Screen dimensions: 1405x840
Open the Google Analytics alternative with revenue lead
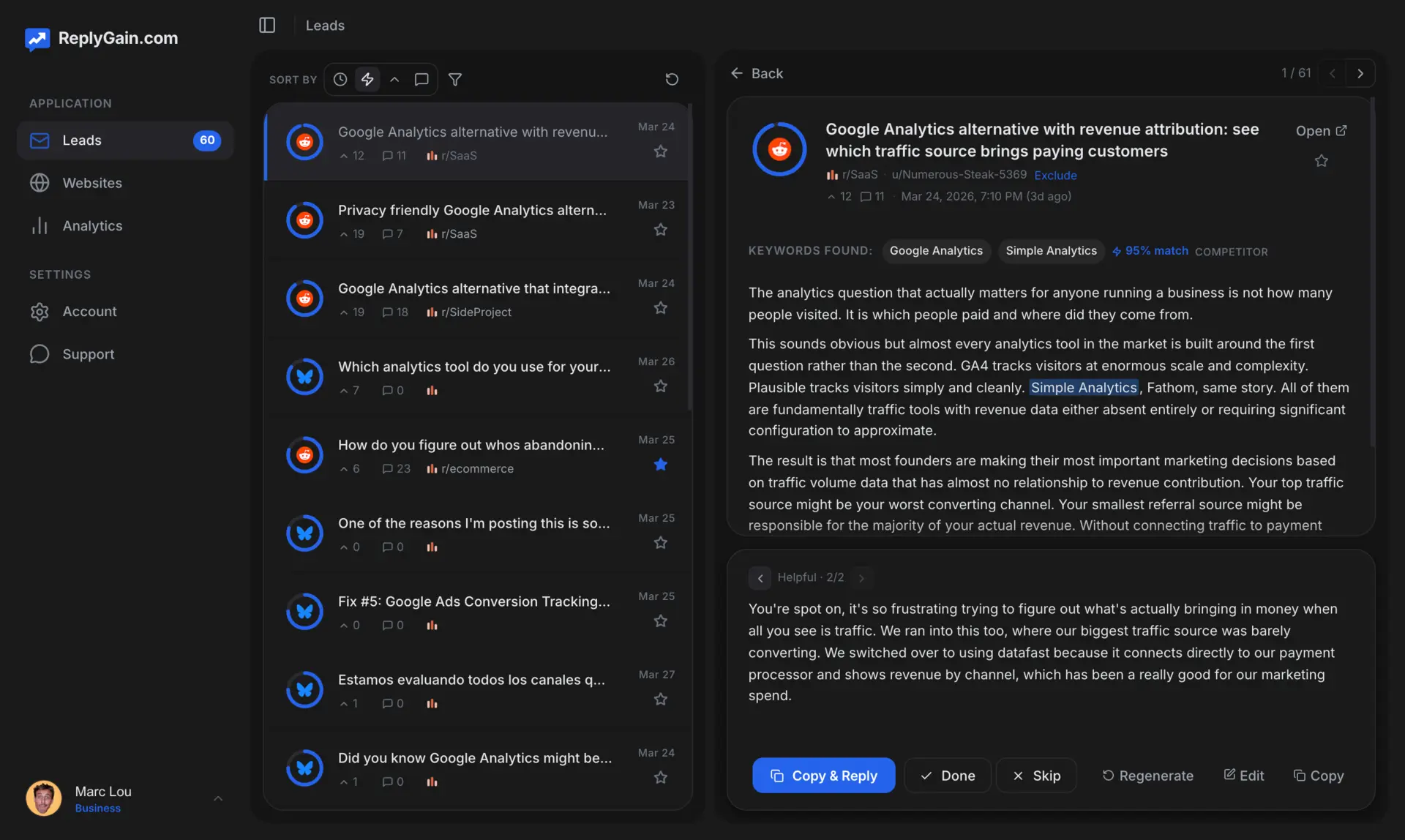click(x=478, y=142)
